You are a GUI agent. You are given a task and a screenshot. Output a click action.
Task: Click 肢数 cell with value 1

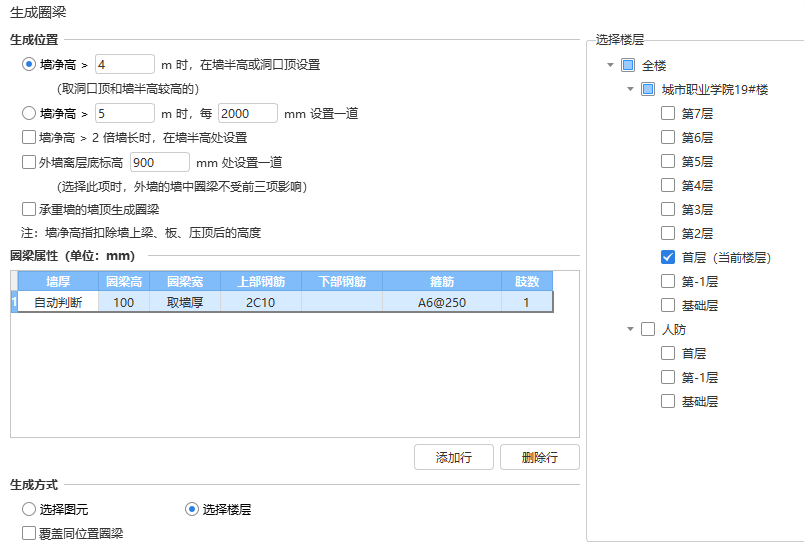point(527,302)
